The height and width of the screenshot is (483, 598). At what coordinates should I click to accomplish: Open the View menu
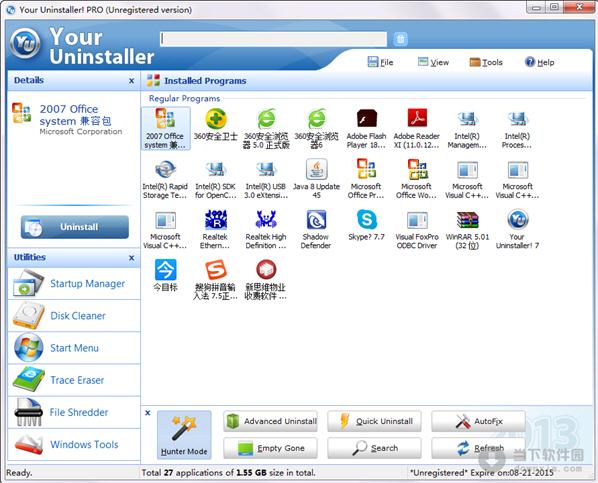click(433, 62)
